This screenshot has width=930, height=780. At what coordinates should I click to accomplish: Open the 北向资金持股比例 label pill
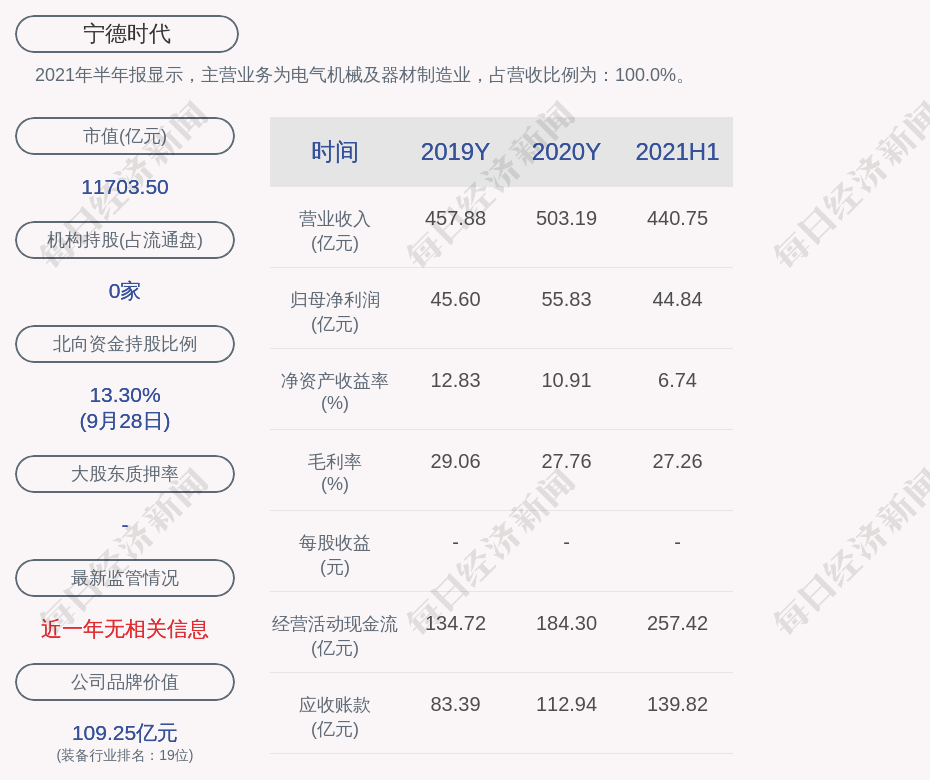[125, 344]
